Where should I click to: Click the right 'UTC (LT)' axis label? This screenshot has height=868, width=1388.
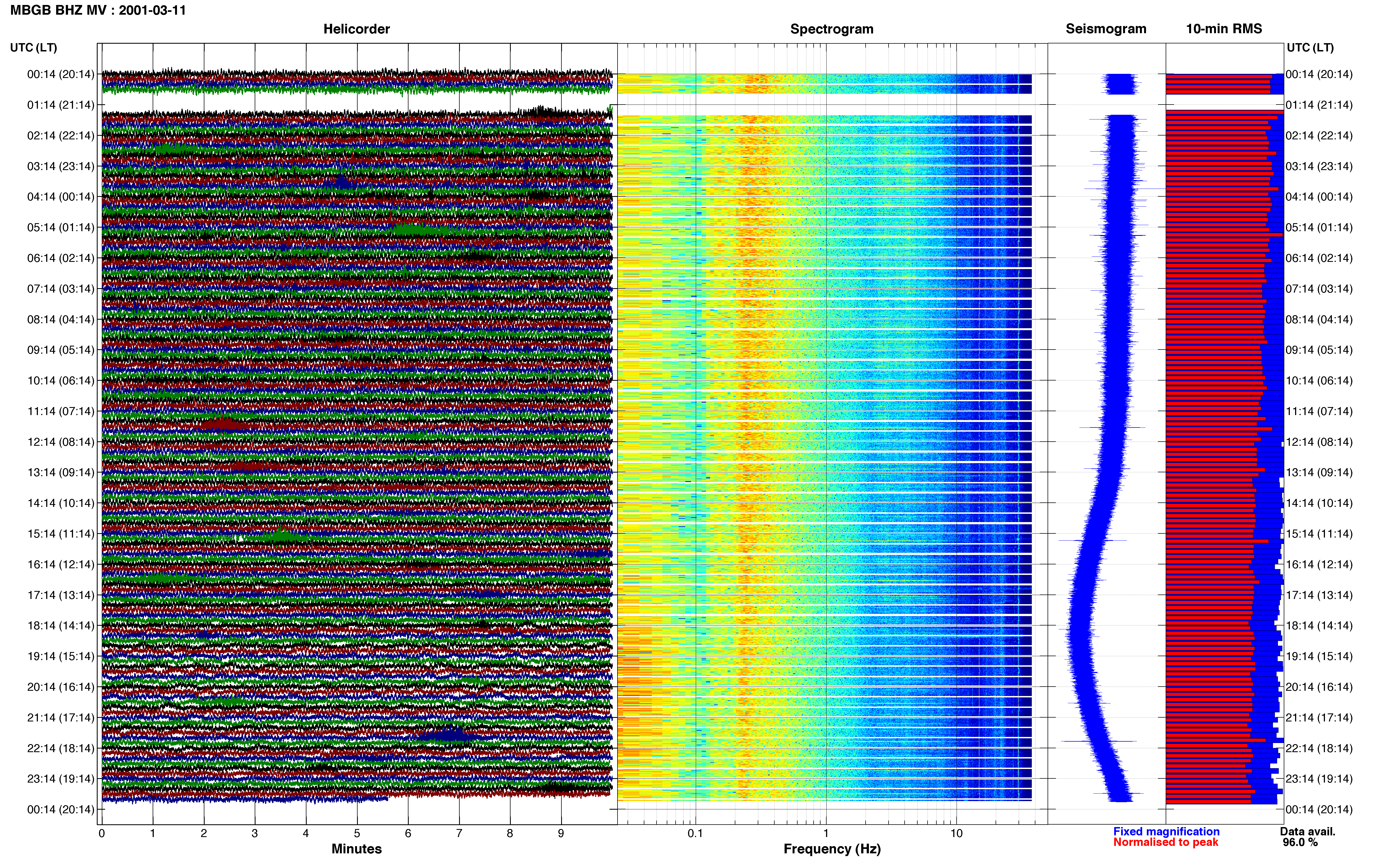point(1311,48)
